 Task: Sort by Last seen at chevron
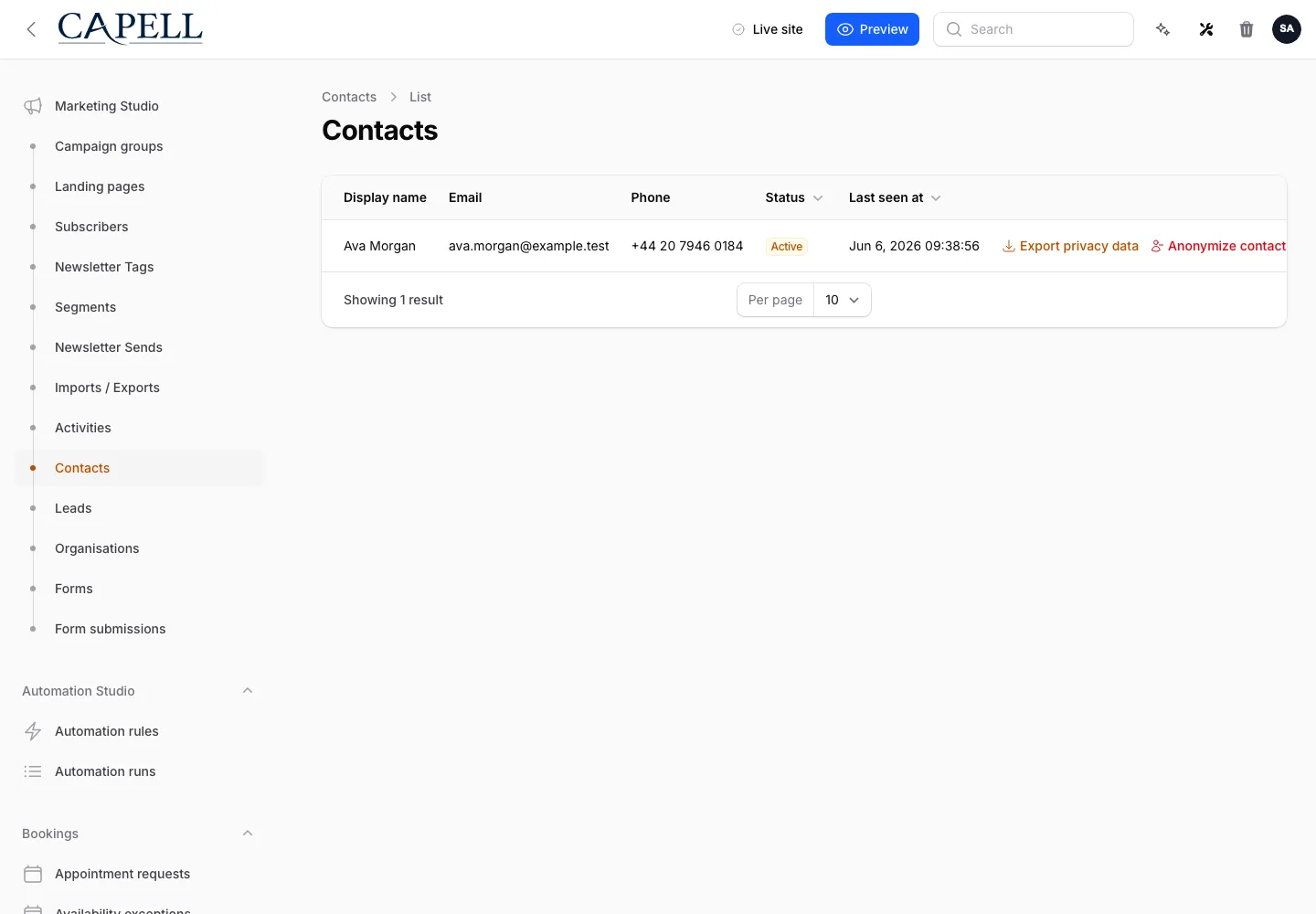click(936, 198)
